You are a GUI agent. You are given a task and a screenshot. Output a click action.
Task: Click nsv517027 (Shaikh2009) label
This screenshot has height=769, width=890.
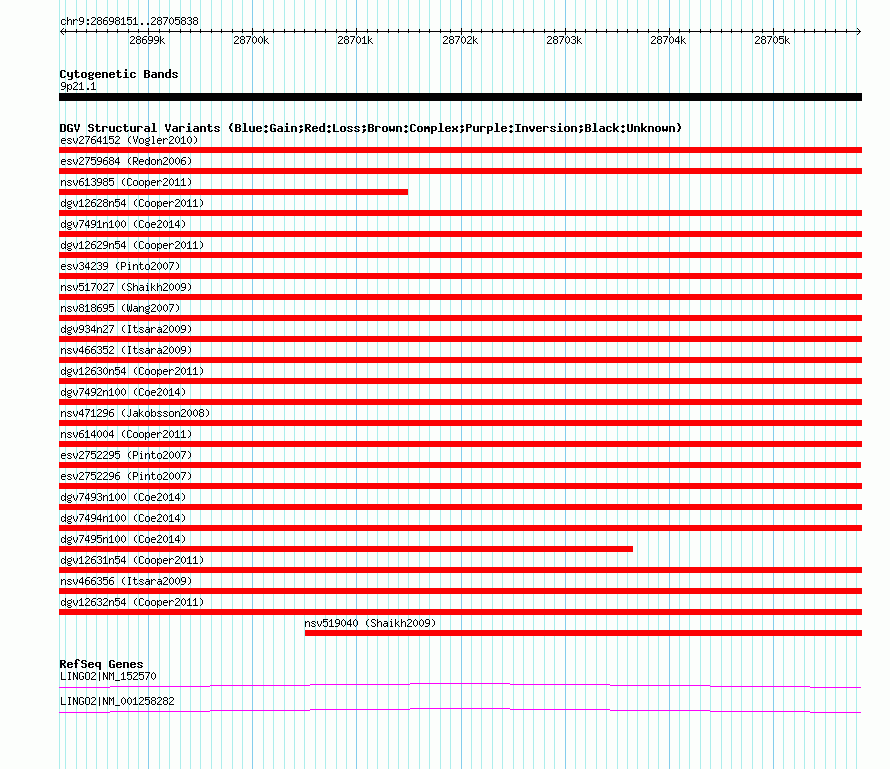[x=126, y=287]
